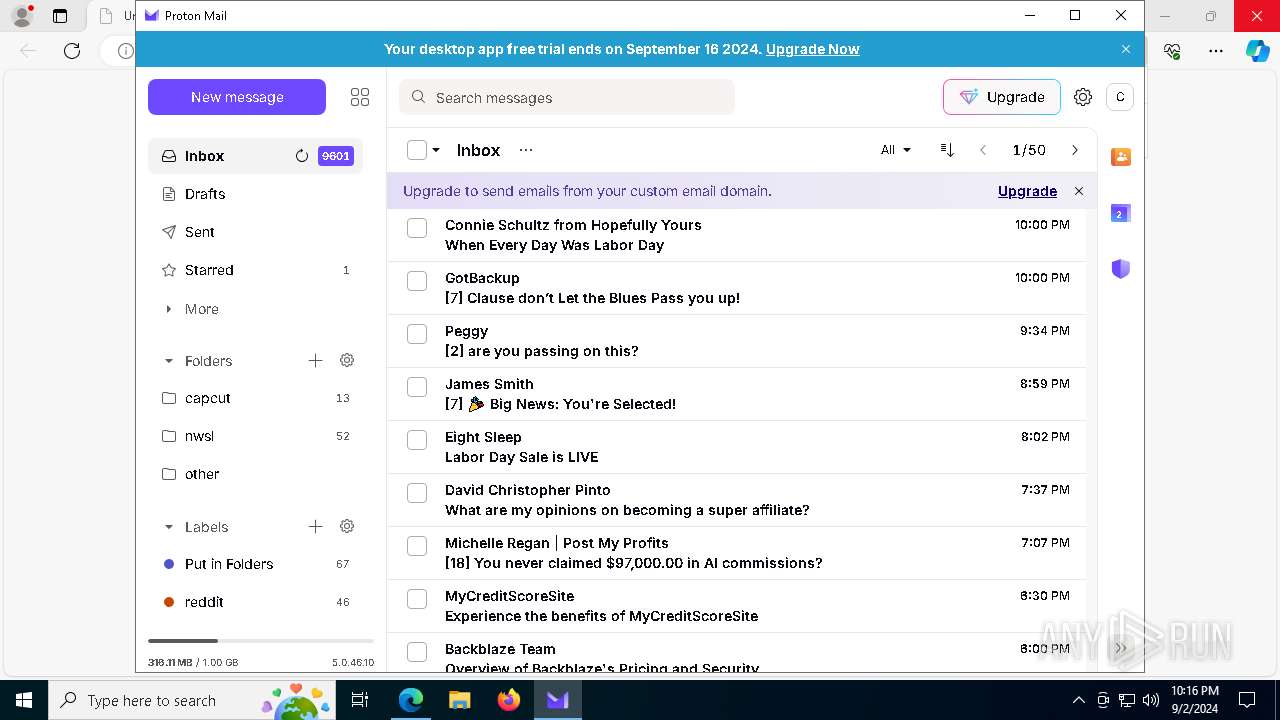
Task: Select the reddit label
Action: click(255, 602)
